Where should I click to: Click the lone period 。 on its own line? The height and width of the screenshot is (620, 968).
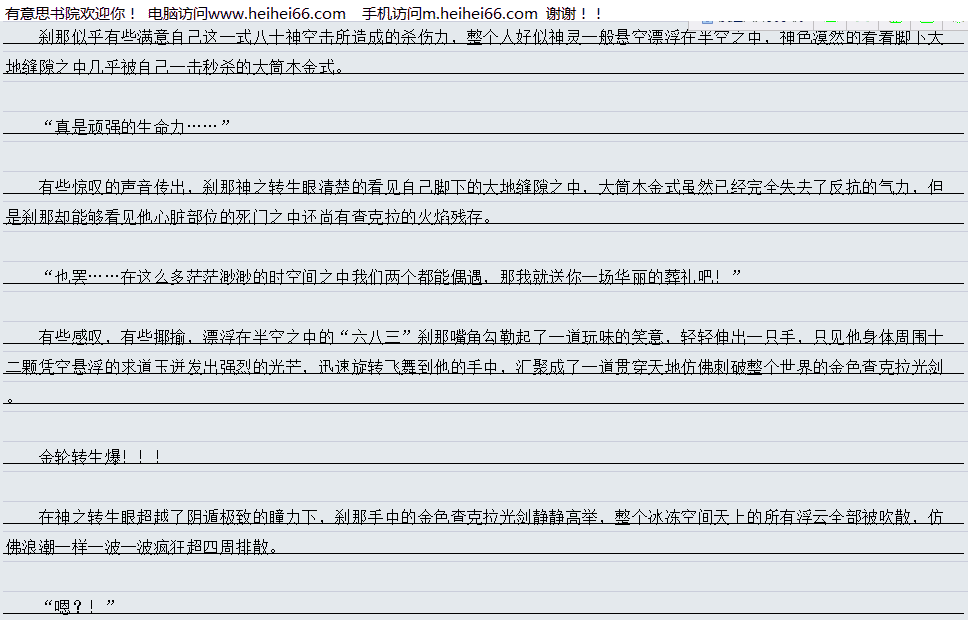[x=10, y=397]
